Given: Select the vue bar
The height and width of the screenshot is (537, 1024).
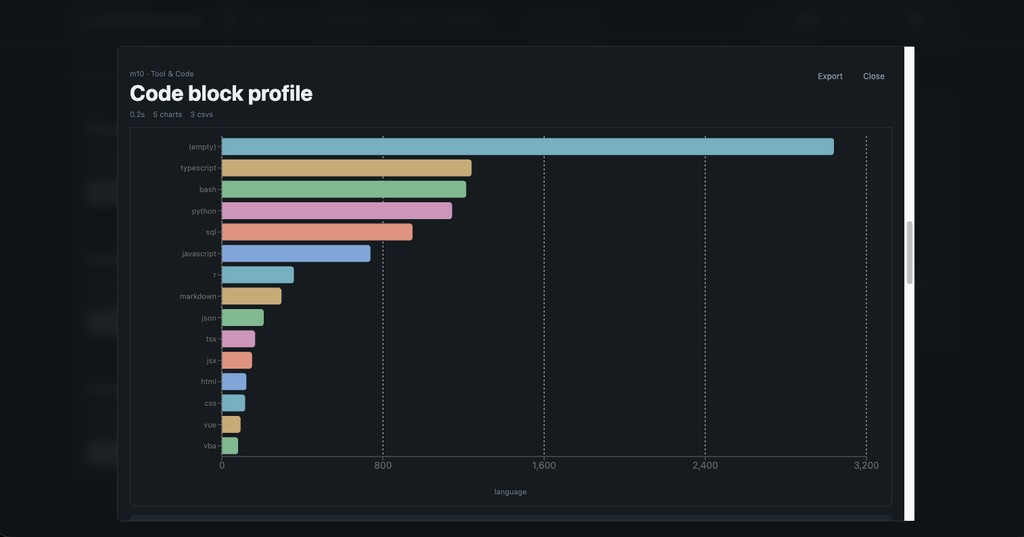Looking at the screenshot, I should coord(231,425).
